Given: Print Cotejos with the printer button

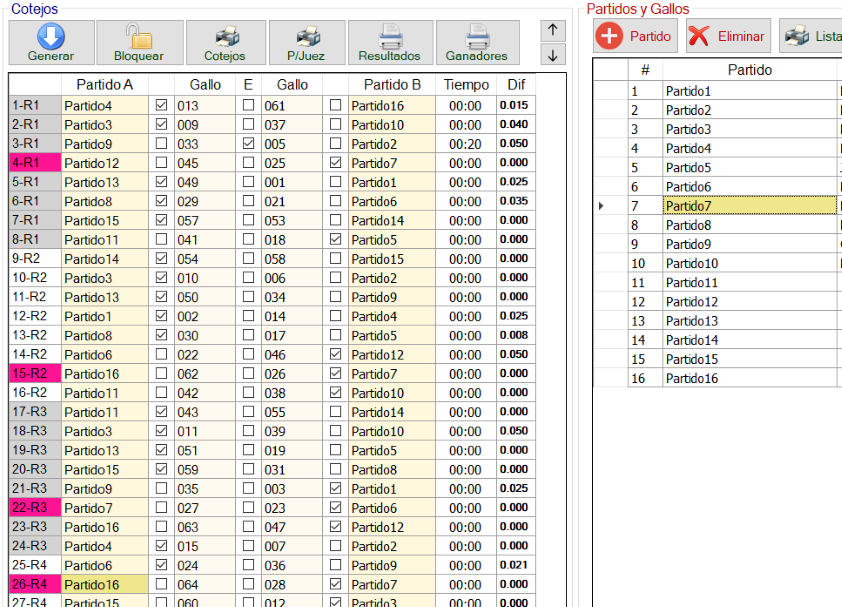Looking at the screenshot, I should [226, 42].
